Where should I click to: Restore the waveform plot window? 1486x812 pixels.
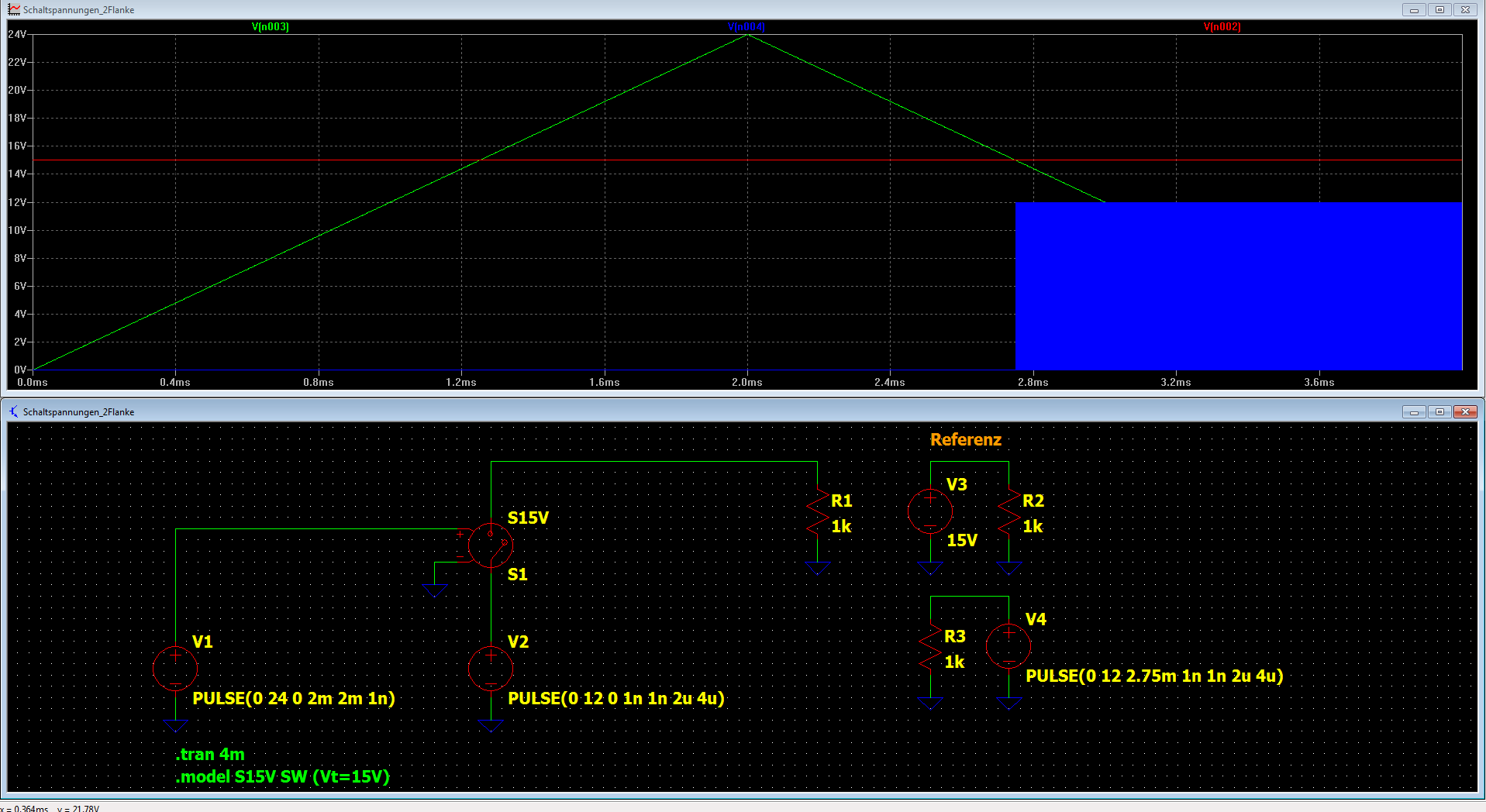(1439, 10)
